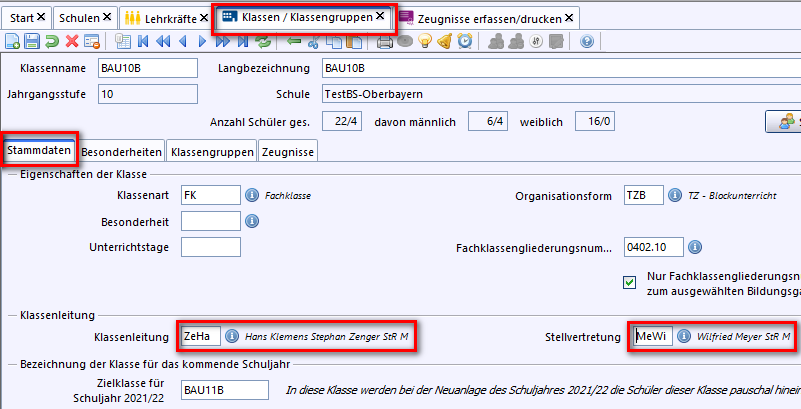Click the empty Besonderheit field
The width and height of the screenshot is (801, 409).
(x=211, y=221)
